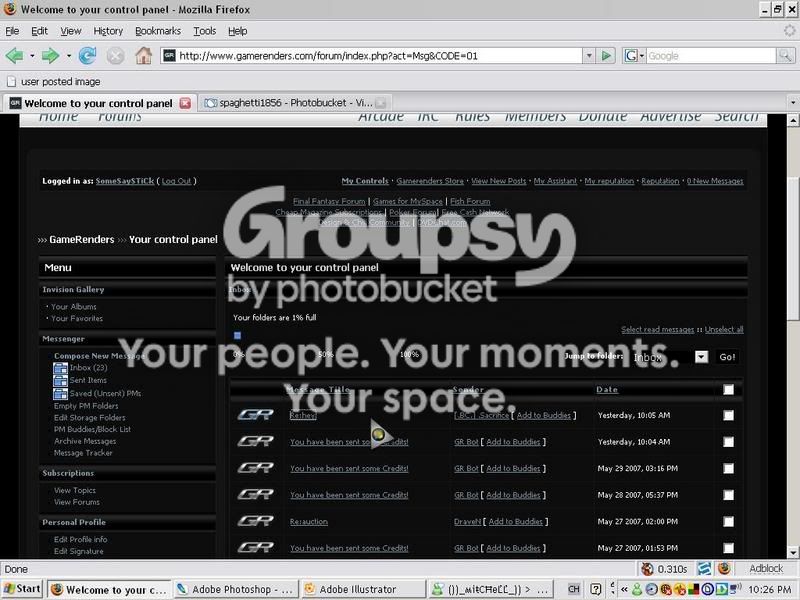The height and width of the screenshot is (600, 800).
Task: Click the green Go arrow beside the address bar
Action: click(x=606, y=55)
